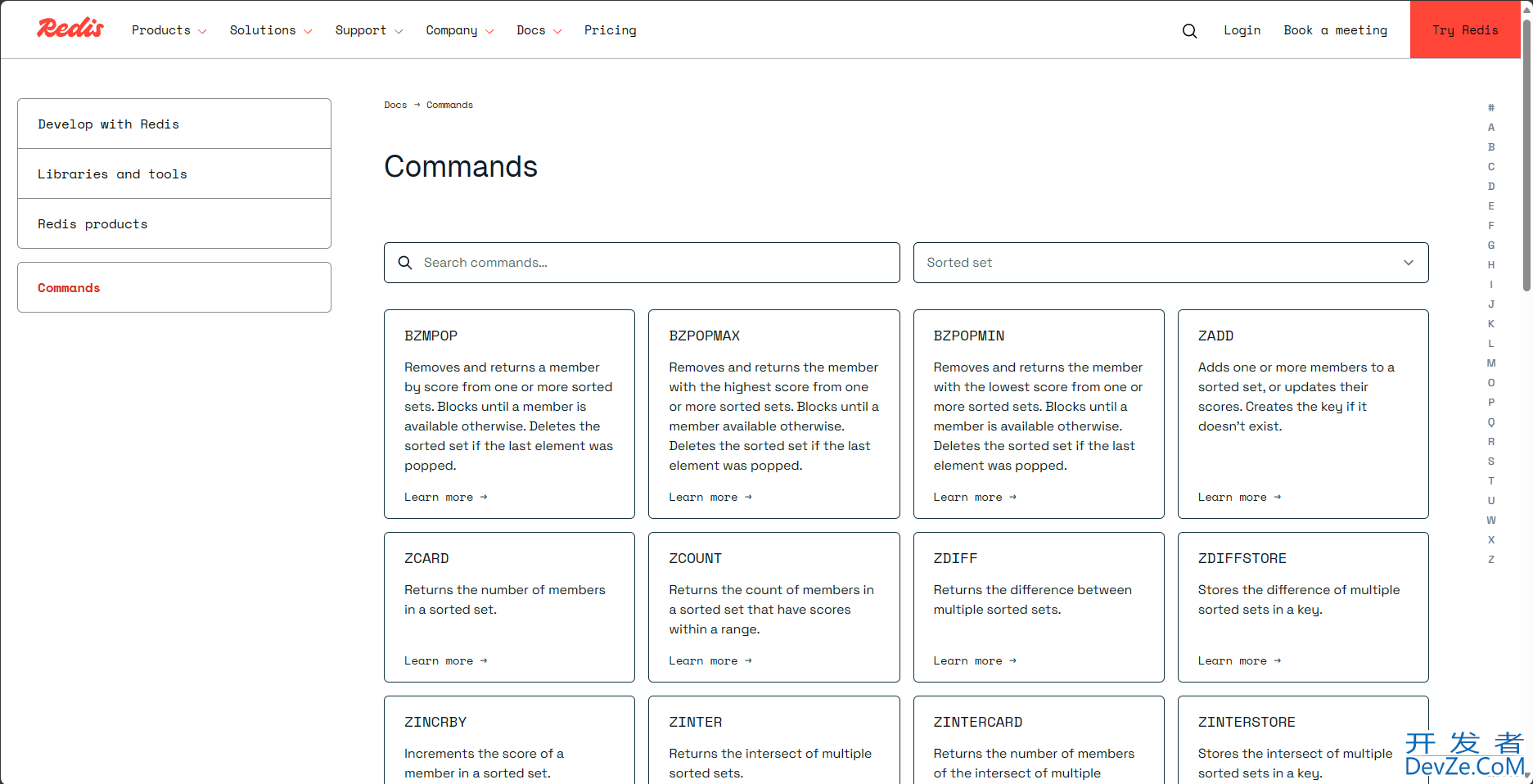Click Learn more under ZDIFF
Viewport: 1533px width, 784px height.
coord(975,660)
